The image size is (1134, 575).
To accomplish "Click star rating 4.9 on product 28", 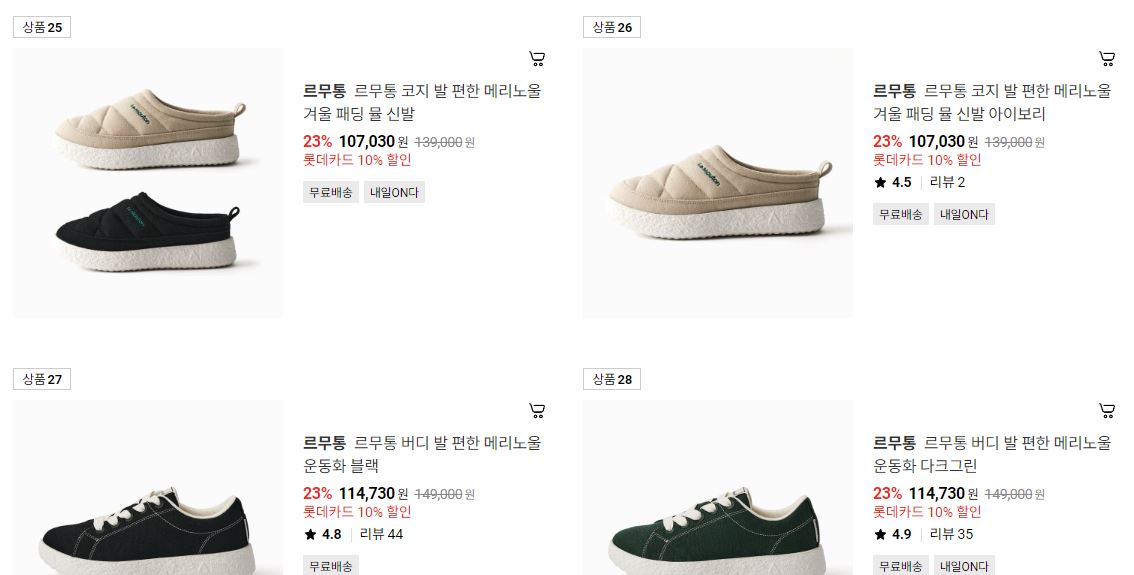I will (892, 534).
